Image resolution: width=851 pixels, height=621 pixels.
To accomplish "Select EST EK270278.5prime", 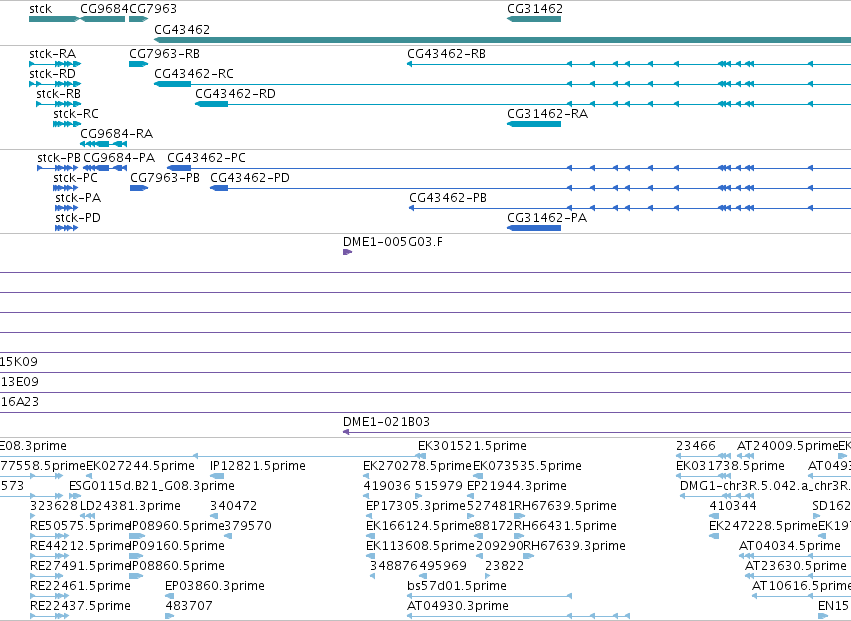I will pos(366,476).
